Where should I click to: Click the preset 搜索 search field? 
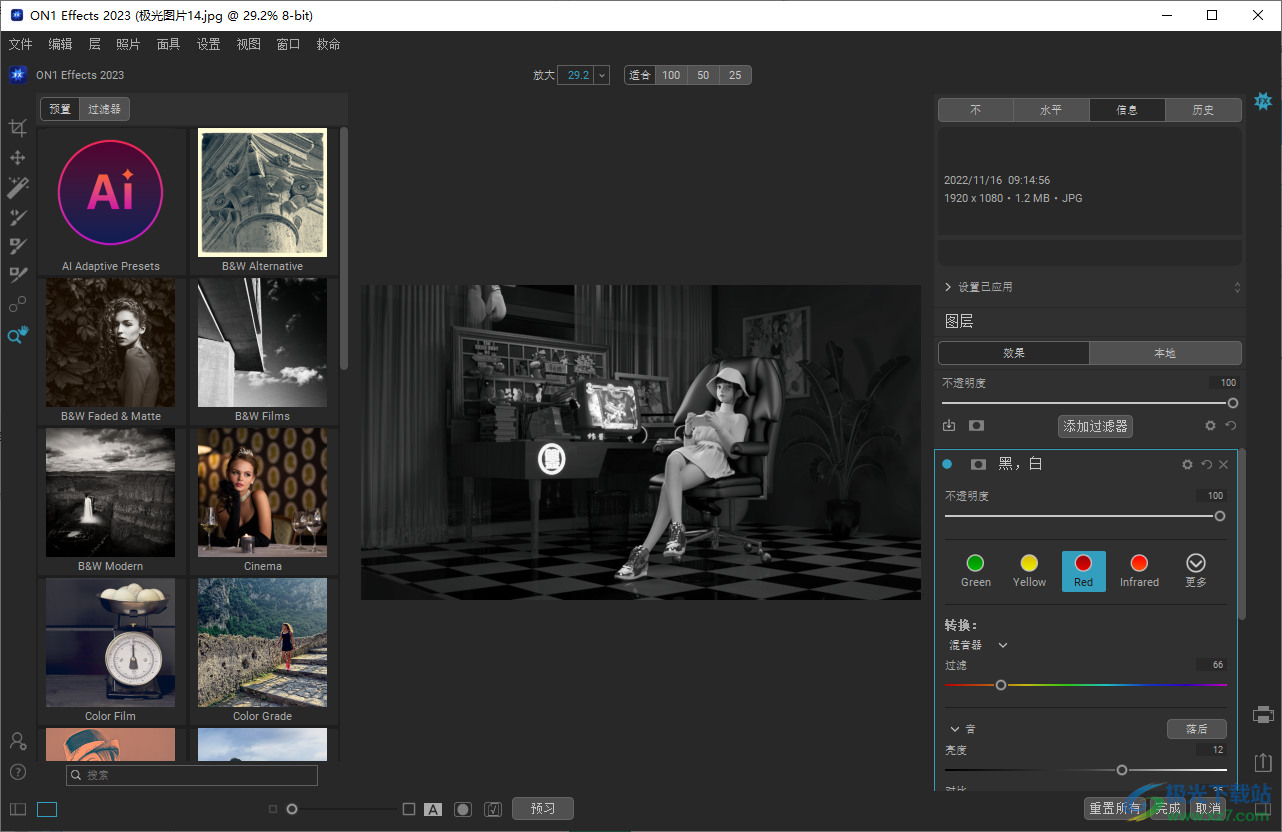click(x=192, y=775)
